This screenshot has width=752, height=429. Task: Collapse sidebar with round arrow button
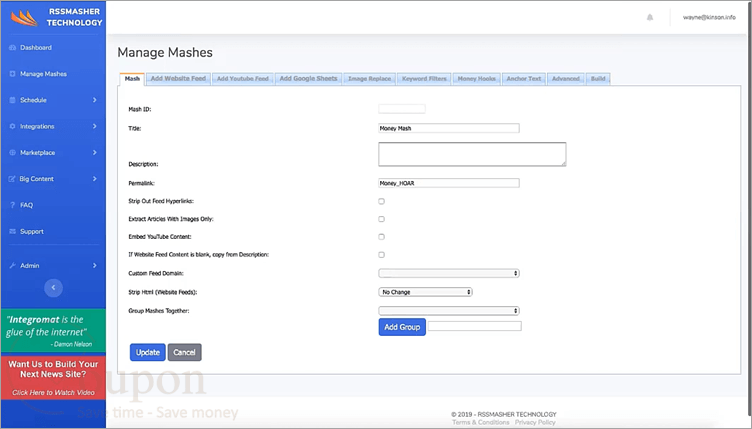point(53,288)
